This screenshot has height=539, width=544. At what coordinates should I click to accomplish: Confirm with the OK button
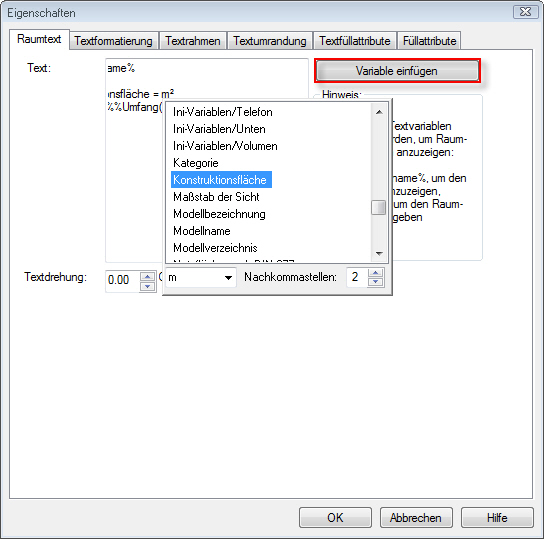[x=335, y=517]
